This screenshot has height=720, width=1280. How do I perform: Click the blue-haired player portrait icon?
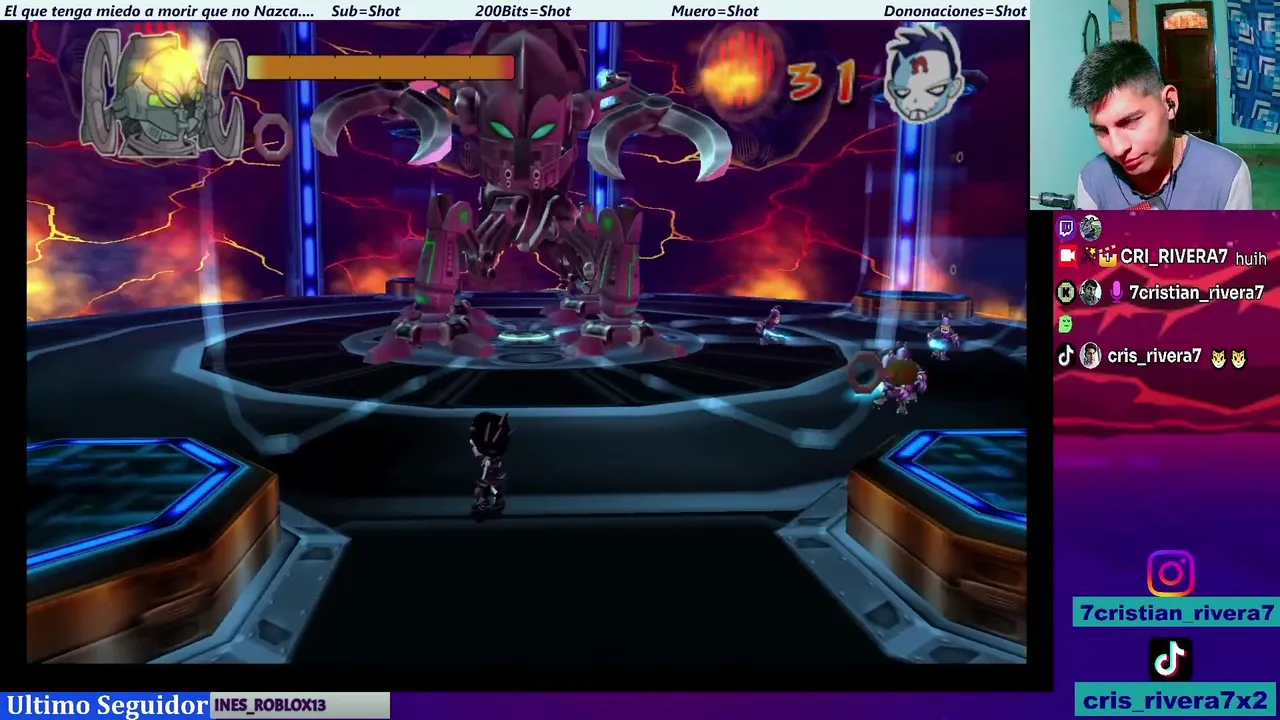pos(925,75)
